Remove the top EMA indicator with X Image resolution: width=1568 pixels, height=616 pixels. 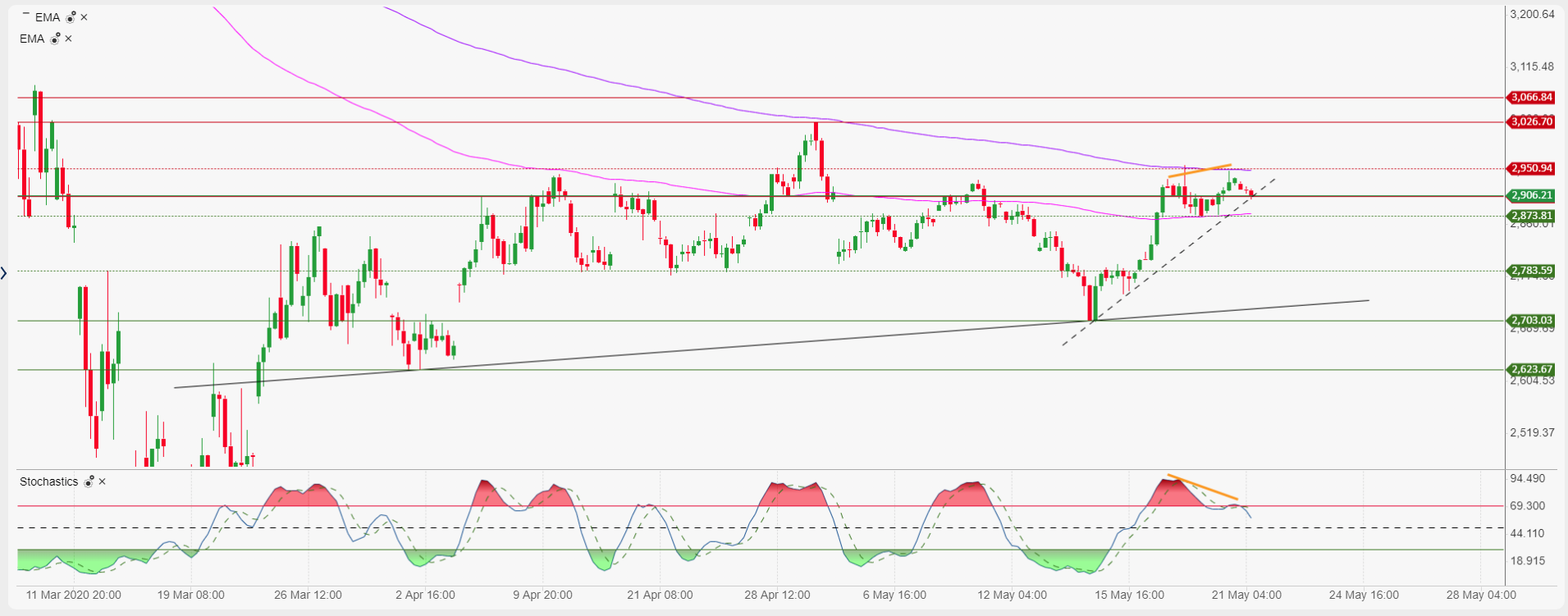click(x=84, y=17)
